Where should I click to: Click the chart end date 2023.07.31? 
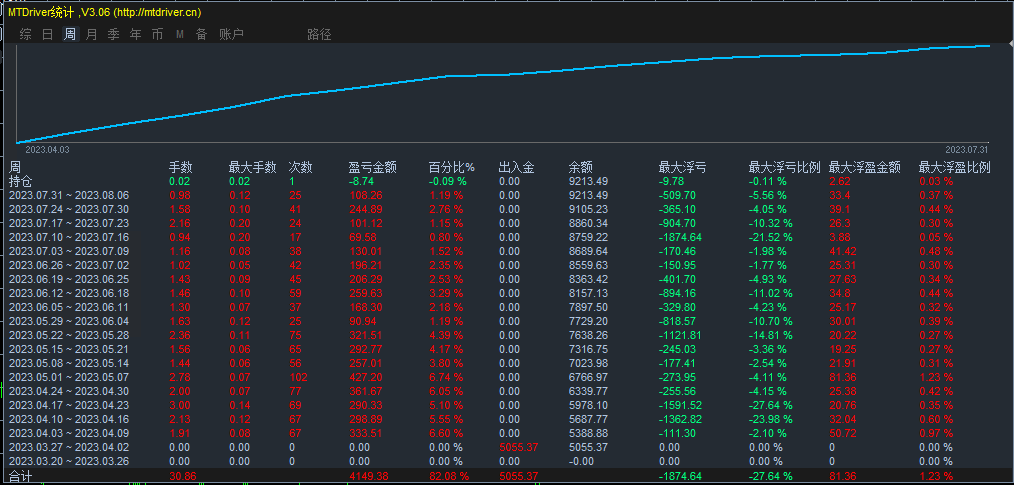coord(967,149)
